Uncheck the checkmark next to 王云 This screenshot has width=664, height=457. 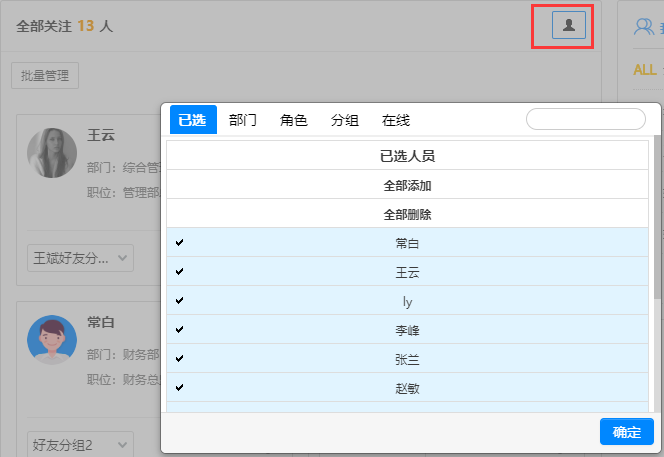(180, 272)
